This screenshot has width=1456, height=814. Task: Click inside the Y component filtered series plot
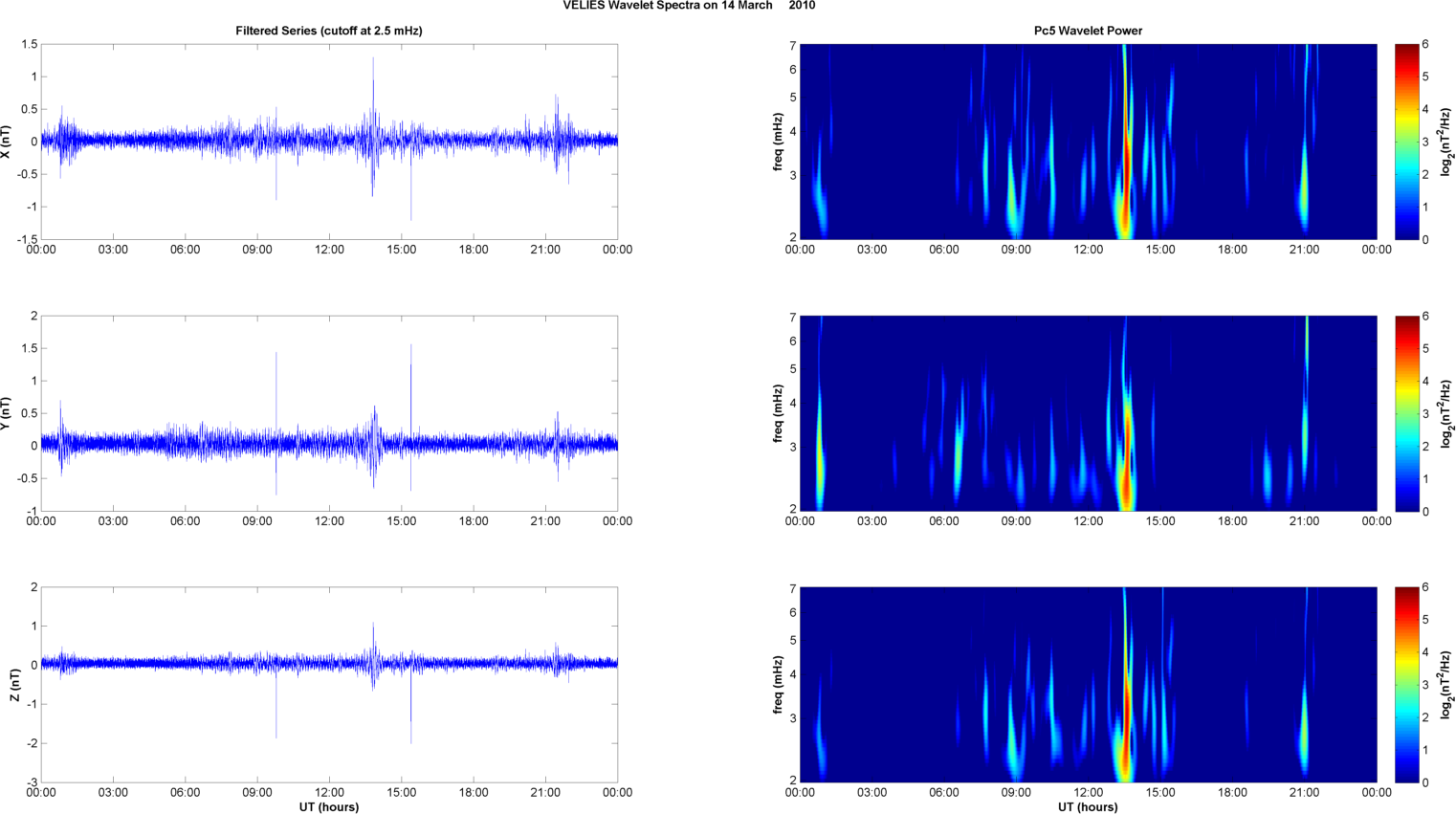pos(329,413)
